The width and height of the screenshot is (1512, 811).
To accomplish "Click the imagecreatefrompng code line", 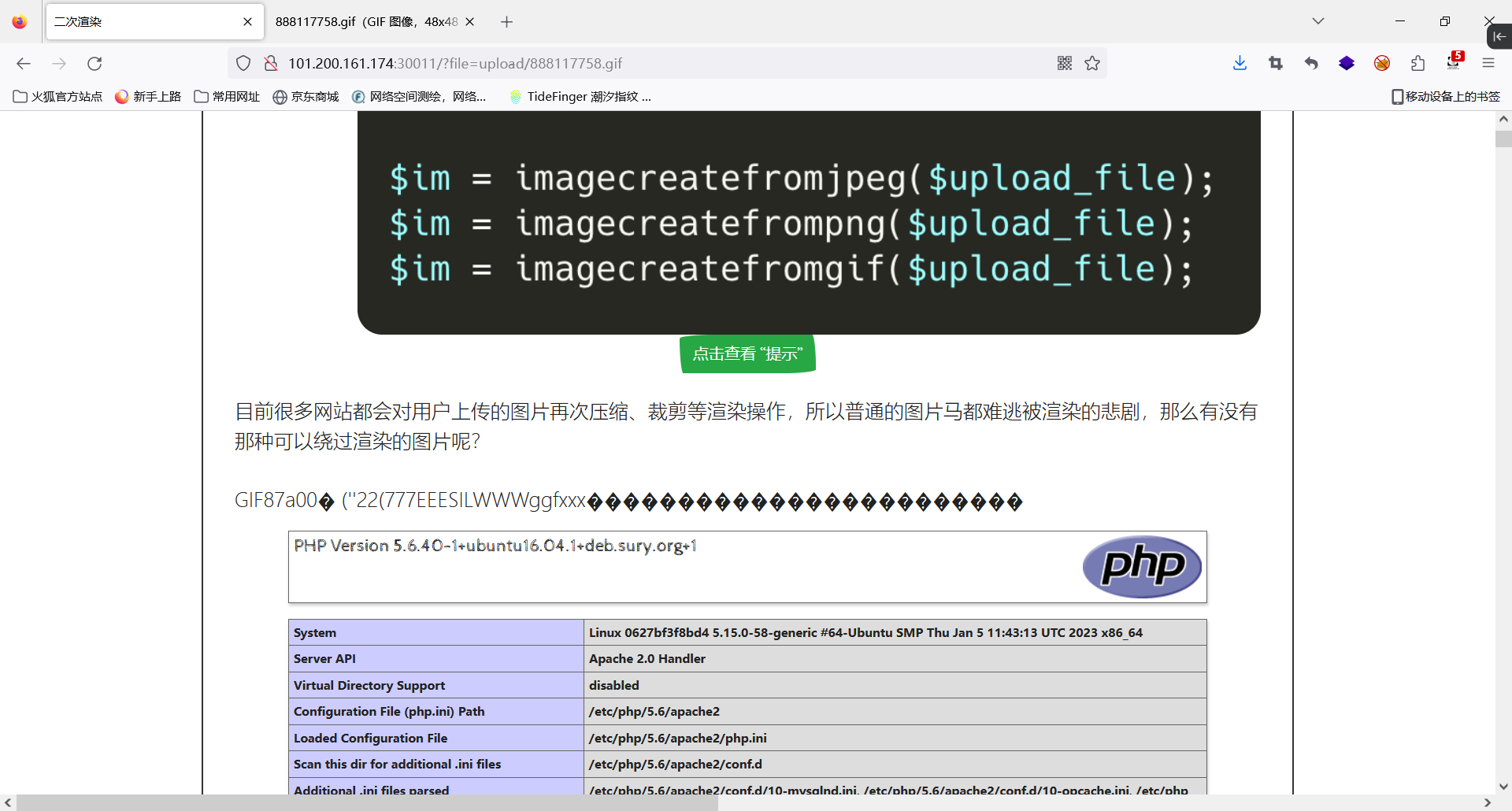I will pos(791,224).
